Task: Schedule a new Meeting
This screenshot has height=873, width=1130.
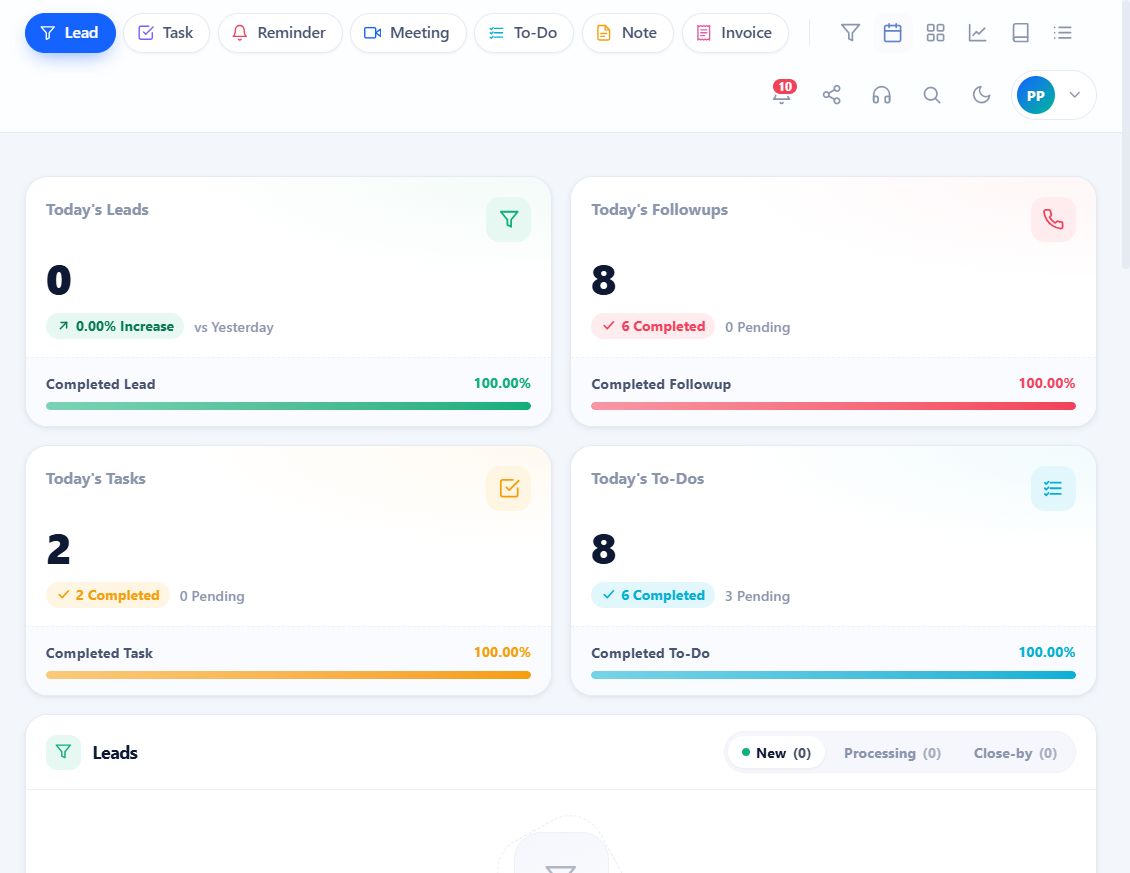Action: pyautogui.click(x=408, y=32)
